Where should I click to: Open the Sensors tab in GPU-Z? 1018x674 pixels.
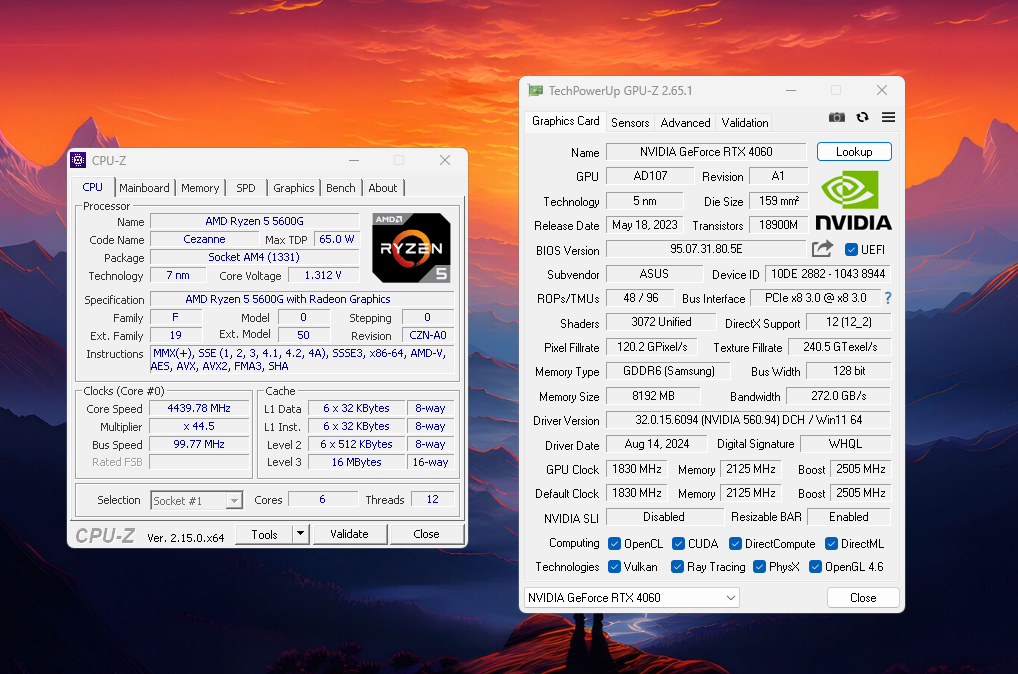pos(630,123)
